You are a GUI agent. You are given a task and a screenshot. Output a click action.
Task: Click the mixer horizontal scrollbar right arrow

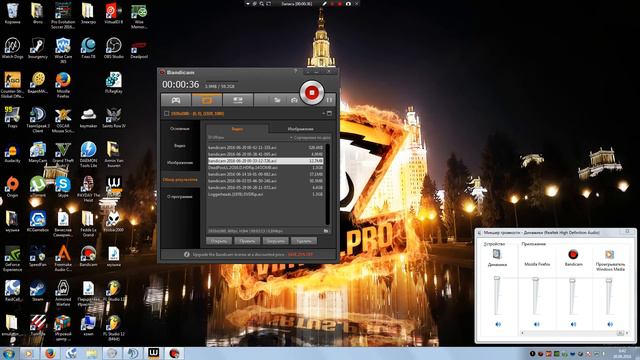pos(627,333)
